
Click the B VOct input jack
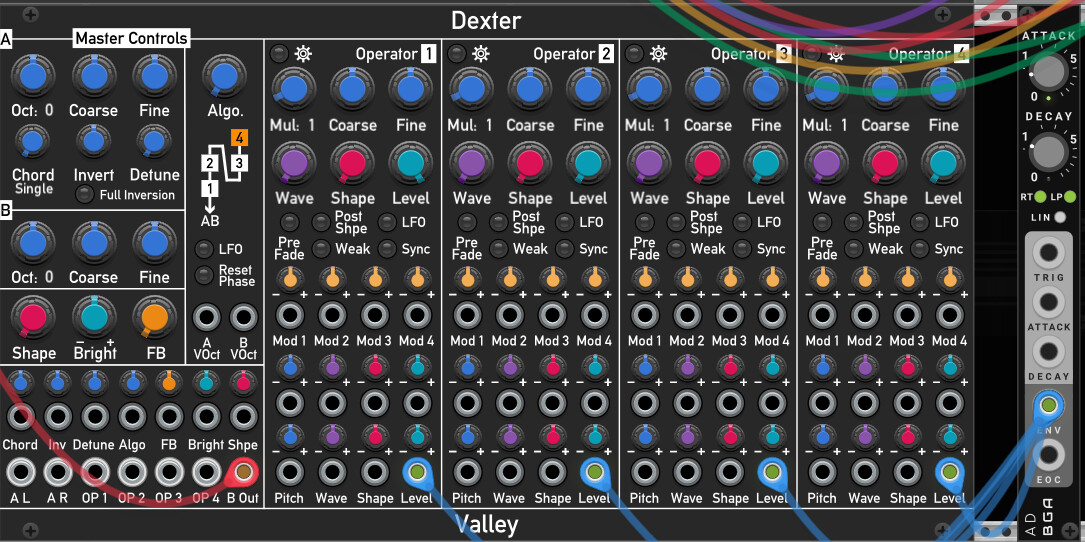(x=243, y=318)
